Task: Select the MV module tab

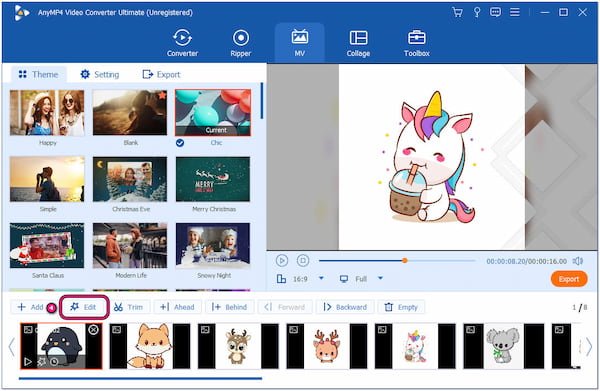Action: [300, 43]
